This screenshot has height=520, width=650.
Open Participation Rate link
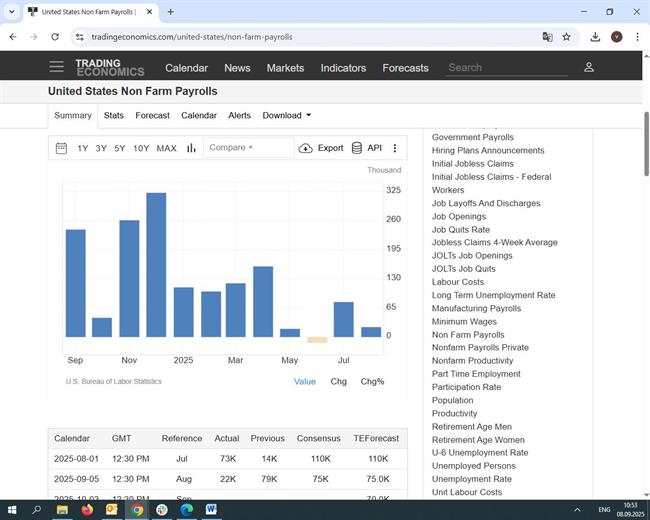[x=466, y=387]
